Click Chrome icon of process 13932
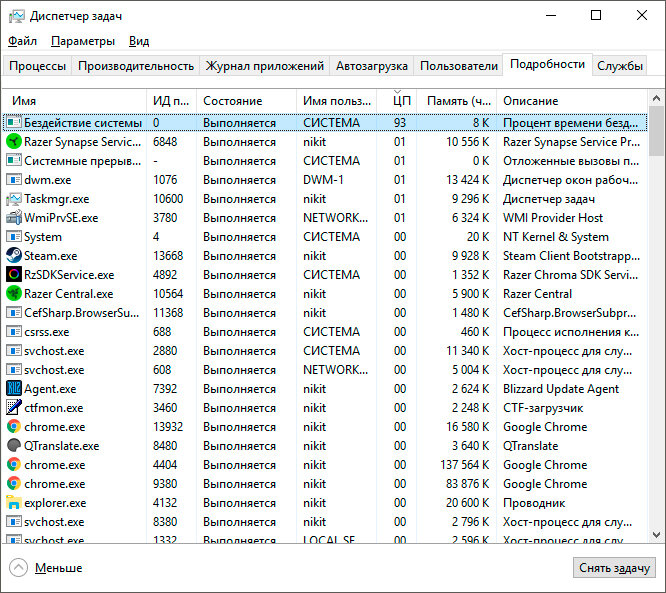666x593 pixels. pos(14,426)
